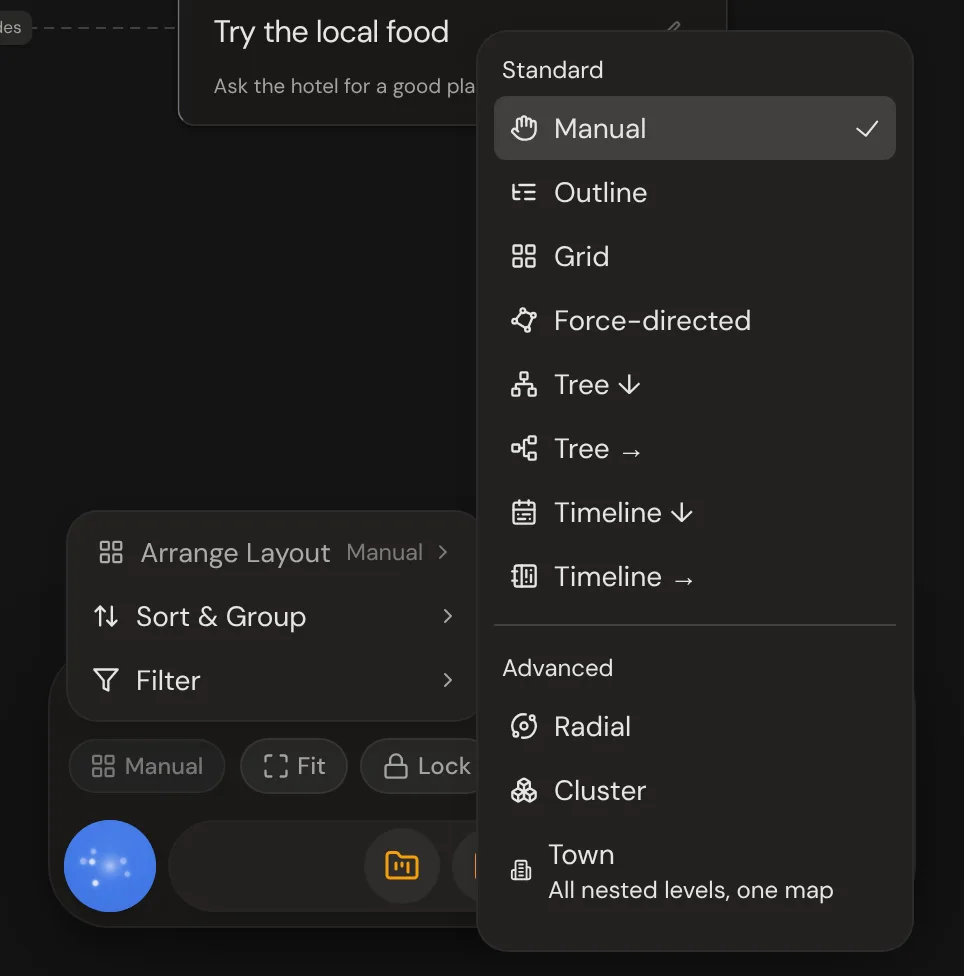Image resolution: width=964 pixels, height=976 pixels.
Task: Click the Filter funnel icon
Action: (x=106, y=680)
